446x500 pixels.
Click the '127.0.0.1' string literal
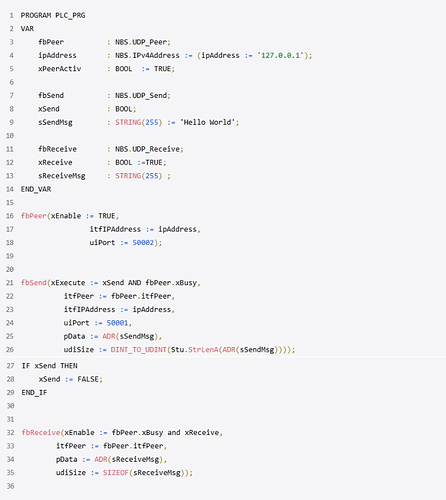tap(281, 55)
